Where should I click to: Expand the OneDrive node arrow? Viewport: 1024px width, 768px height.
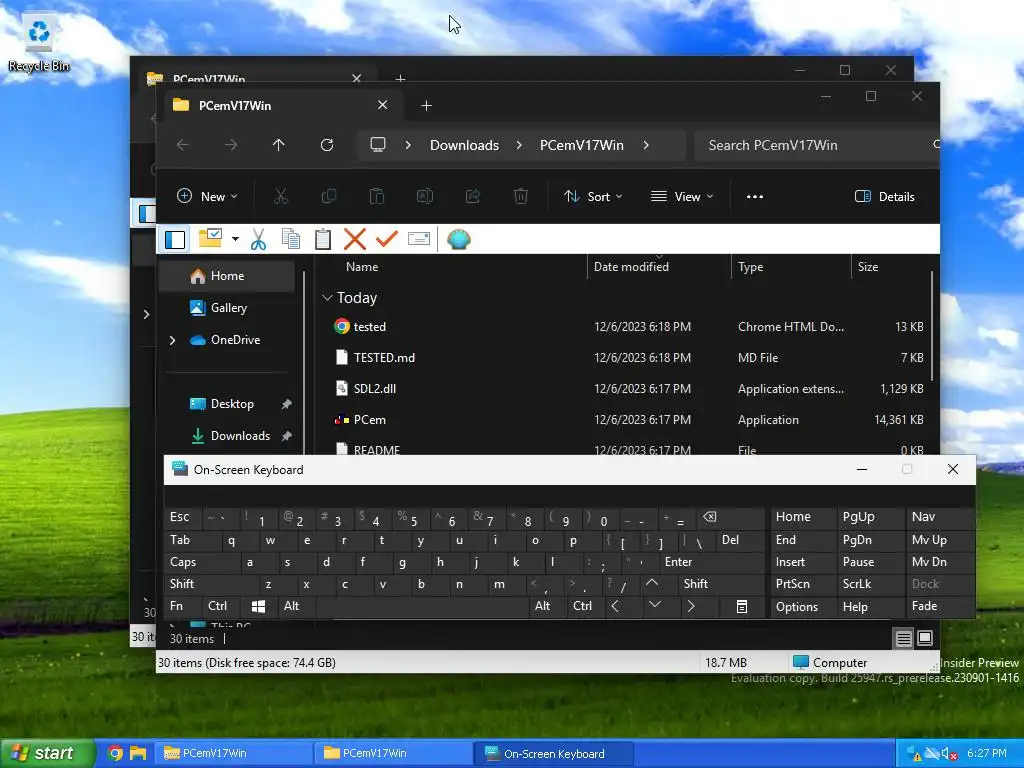(172, 340)
